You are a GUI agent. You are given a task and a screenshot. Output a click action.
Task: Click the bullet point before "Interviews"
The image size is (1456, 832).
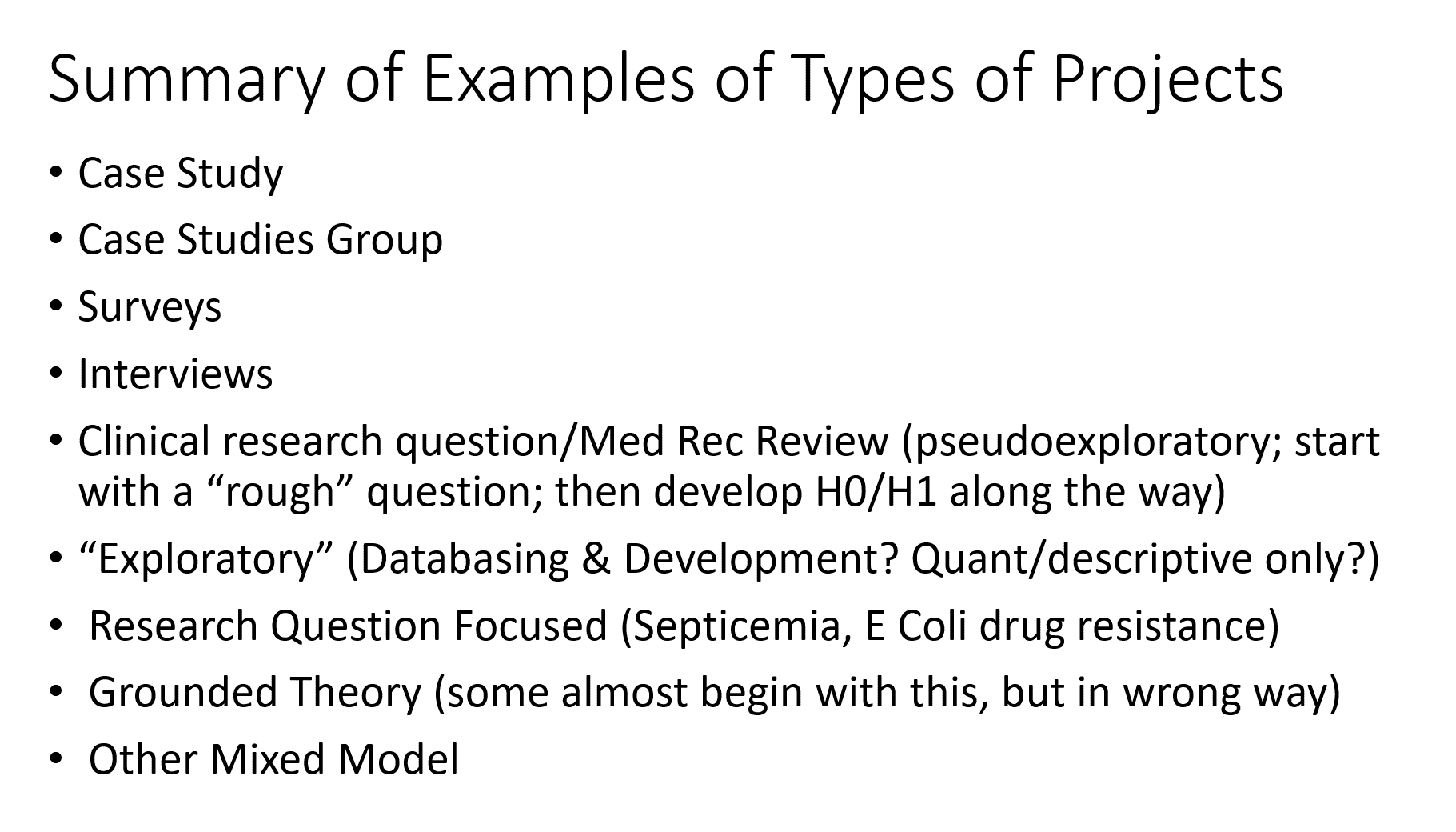(x=54, y=374)
